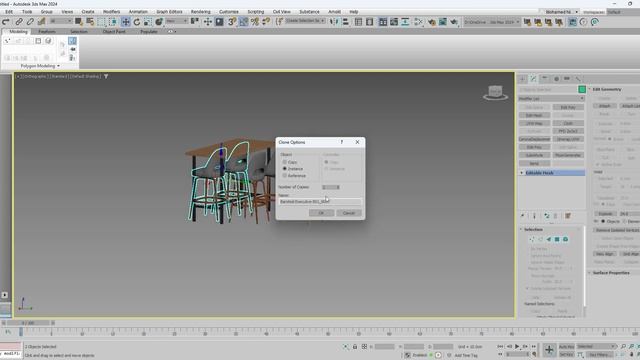The width and height of the screenshot is (640, 360).
Task: Activate the Select and Link tool
Action: (19, 22)
